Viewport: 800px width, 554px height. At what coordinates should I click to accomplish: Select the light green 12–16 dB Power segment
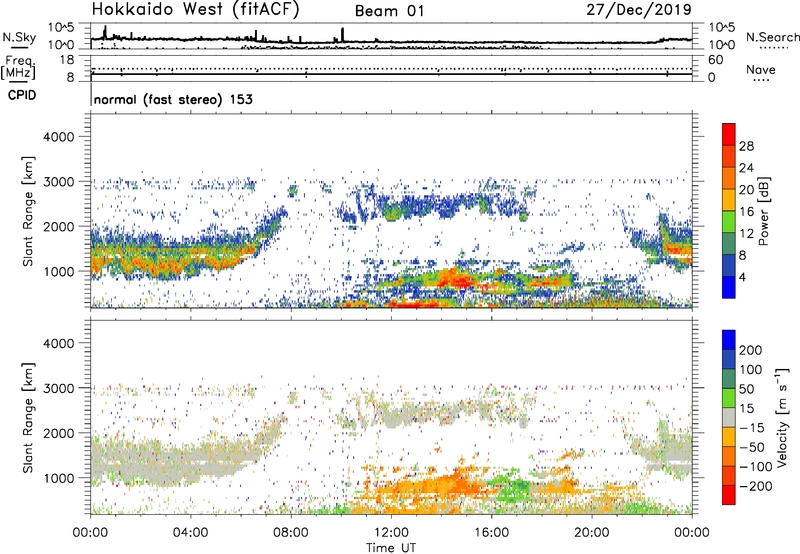click(729, 222)
